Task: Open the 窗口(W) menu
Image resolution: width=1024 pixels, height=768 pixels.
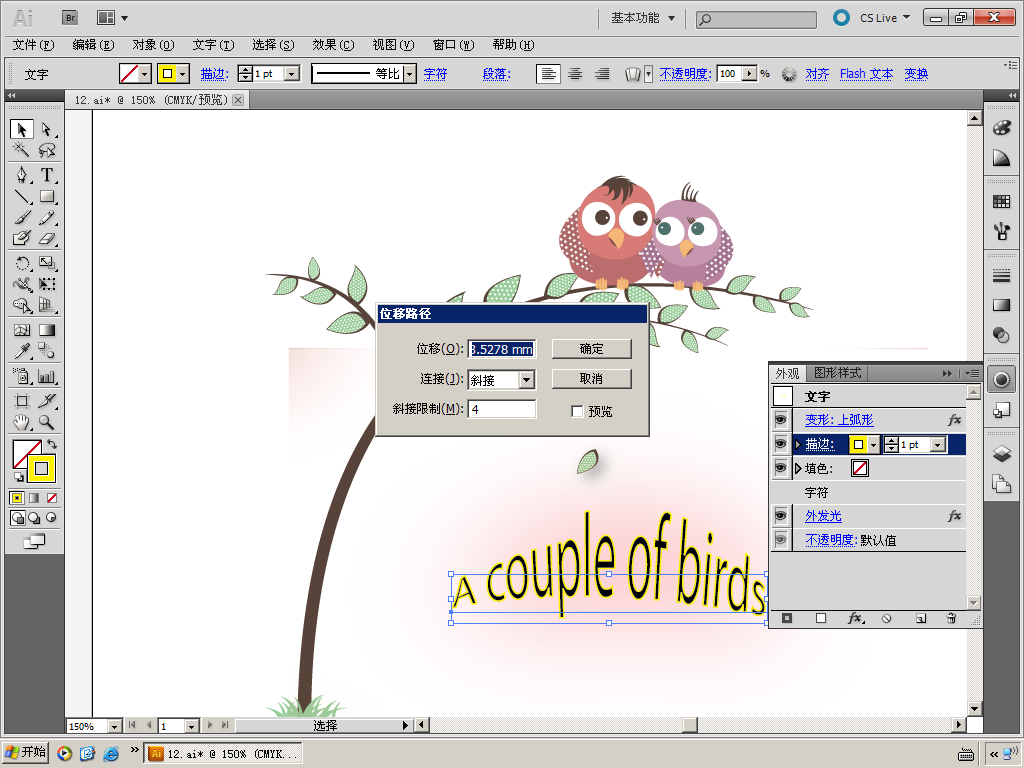Action: coord(453,44)
